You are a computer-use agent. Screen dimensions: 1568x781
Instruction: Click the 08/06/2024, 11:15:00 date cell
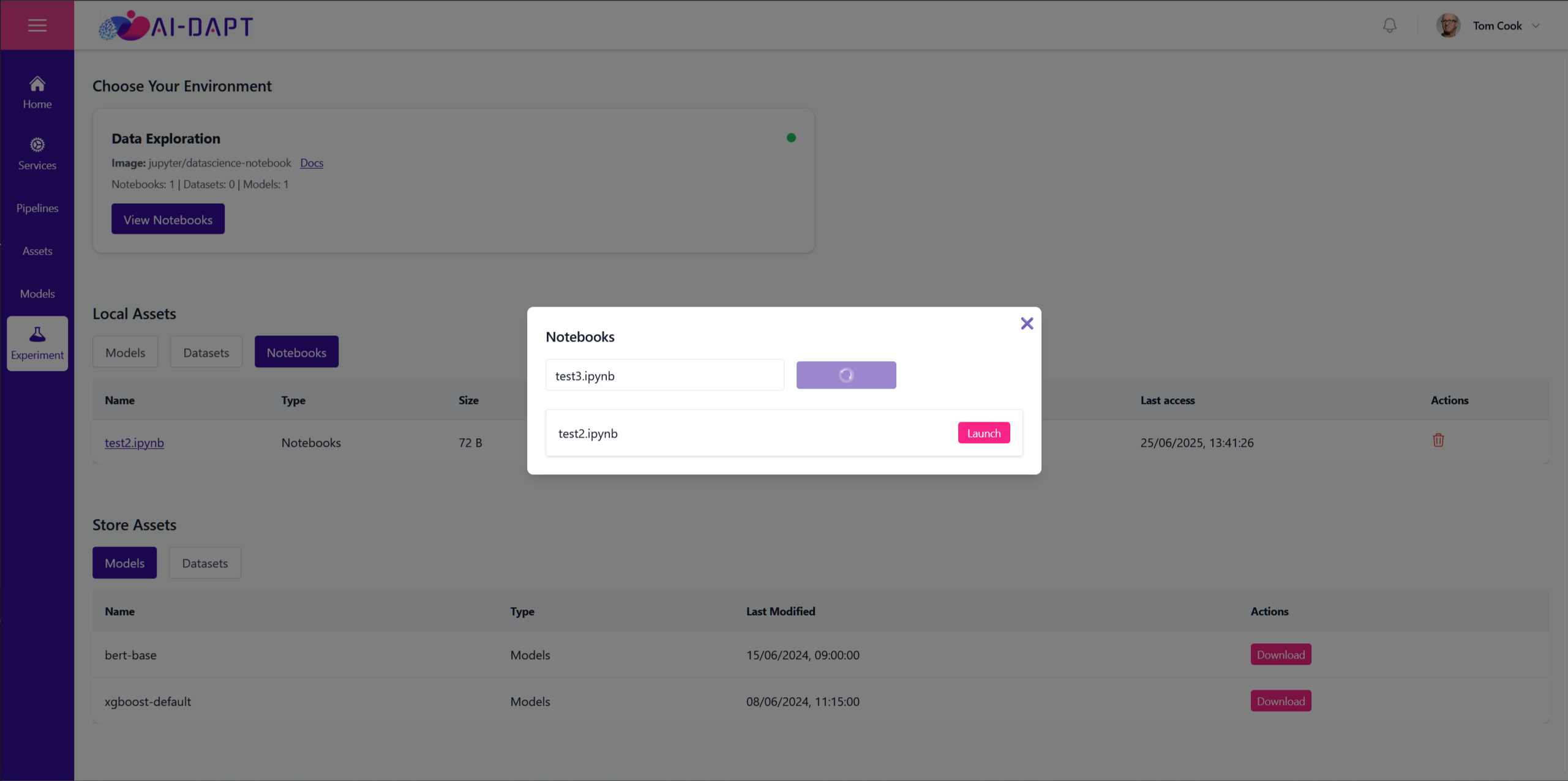pos(803,701)
